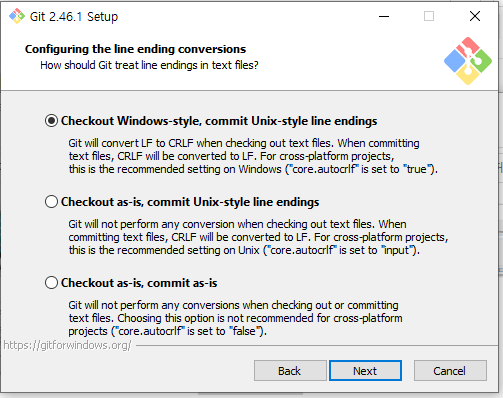Cancel the Git installation
503x398 pixels.
[450, 371]
